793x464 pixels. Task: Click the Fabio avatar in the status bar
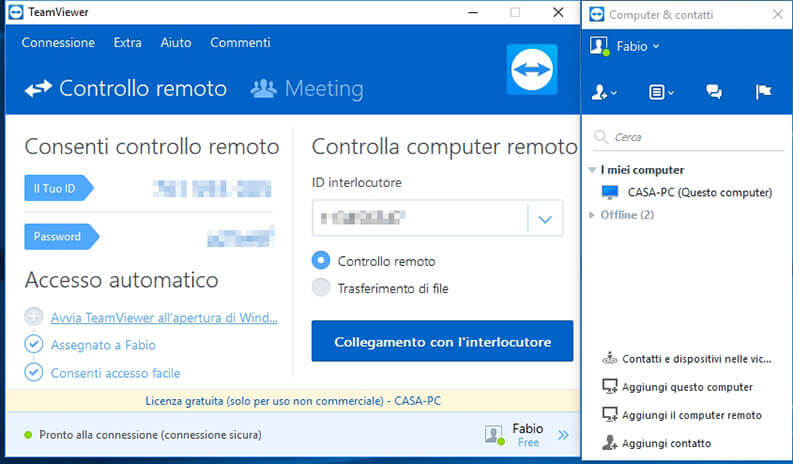(x=494, y=435)
